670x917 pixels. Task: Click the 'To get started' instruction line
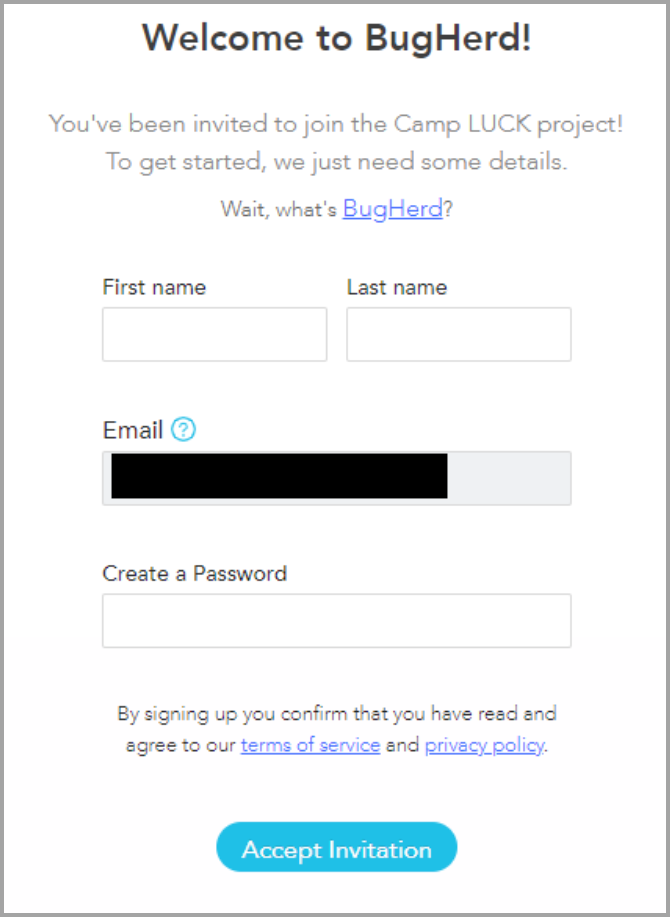(336, 161)
